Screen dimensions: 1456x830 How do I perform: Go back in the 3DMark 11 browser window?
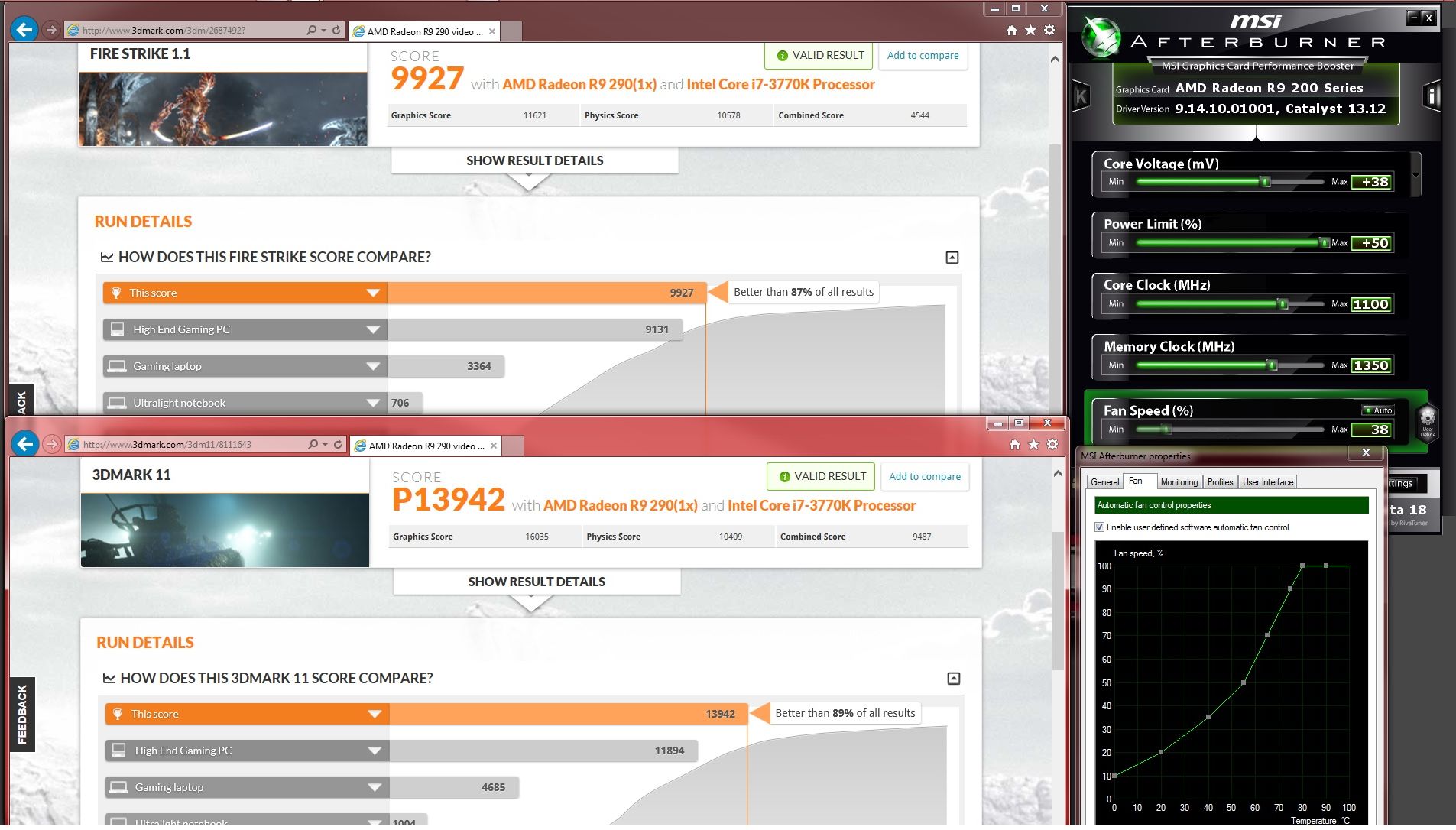(x=25, y=443)
